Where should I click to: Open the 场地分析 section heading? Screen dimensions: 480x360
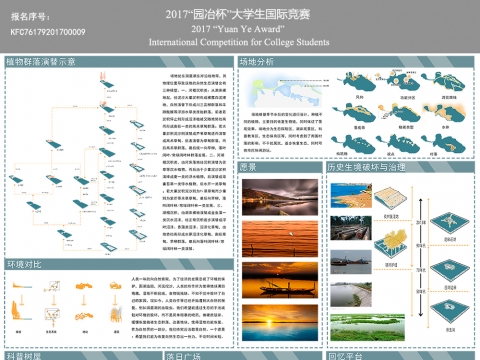tap(257, 62)
